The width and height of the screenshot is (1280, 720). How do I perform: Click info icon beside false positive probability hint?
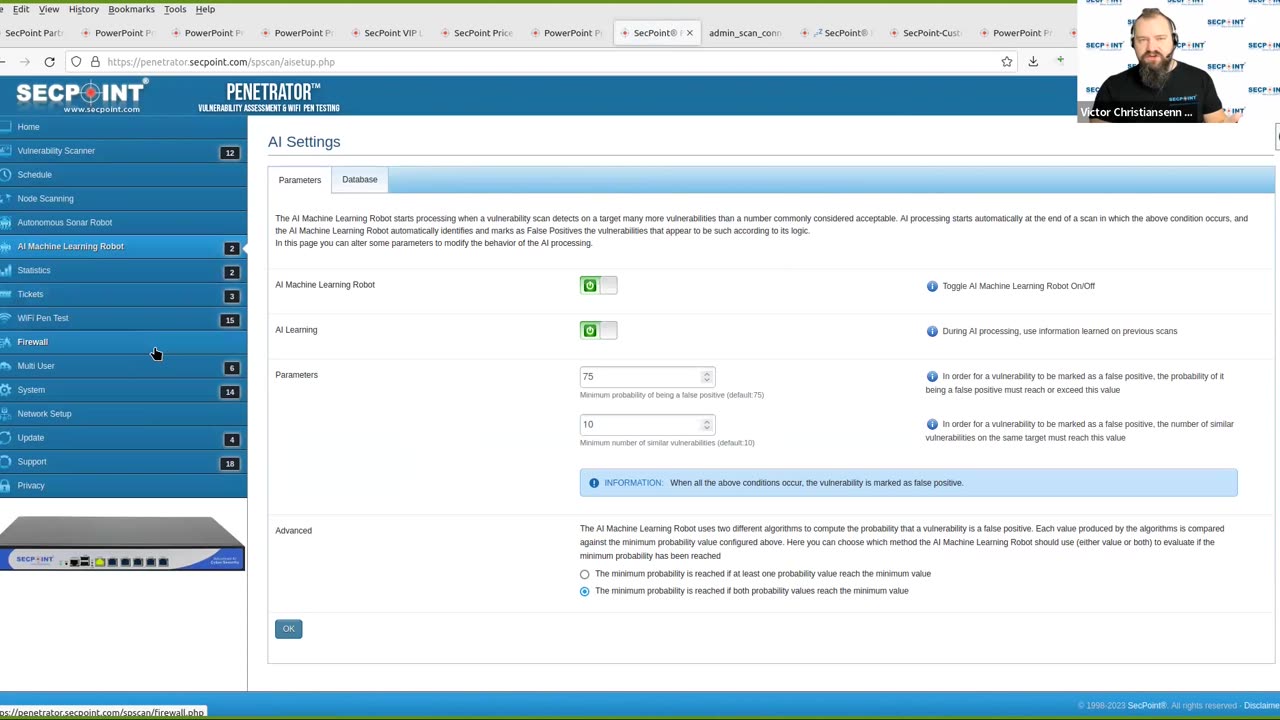(932, 376)
